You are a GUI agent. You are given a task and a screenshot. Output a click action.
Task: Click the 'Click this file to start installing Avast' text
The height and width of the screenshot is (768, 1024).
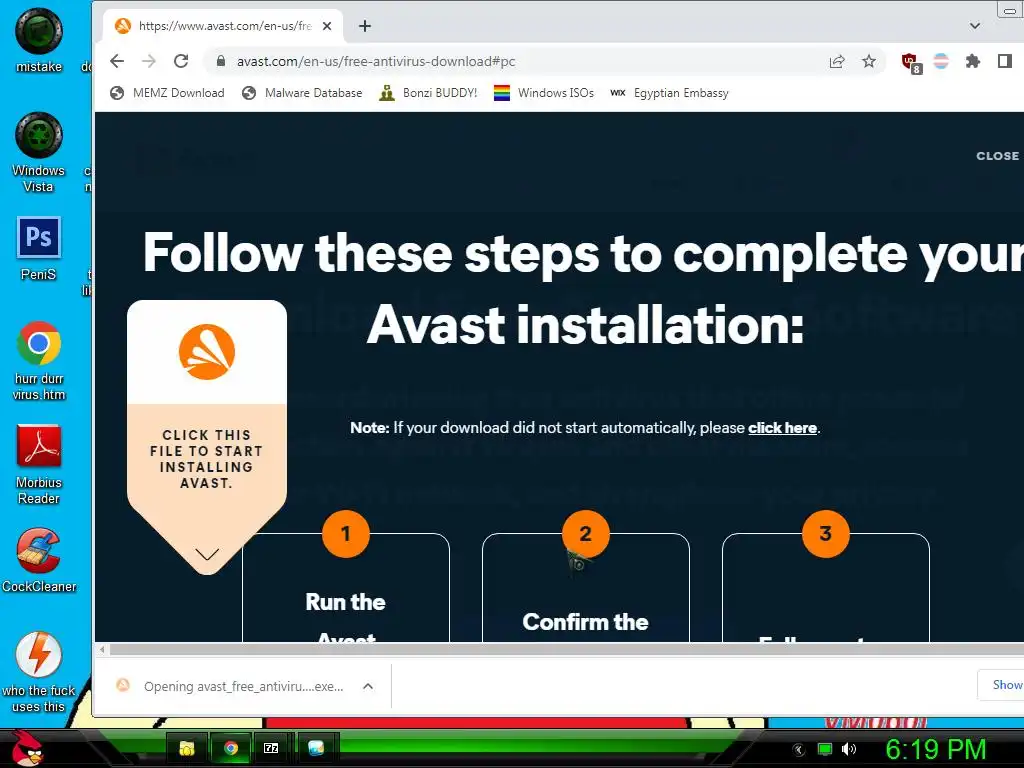[206, 459]
